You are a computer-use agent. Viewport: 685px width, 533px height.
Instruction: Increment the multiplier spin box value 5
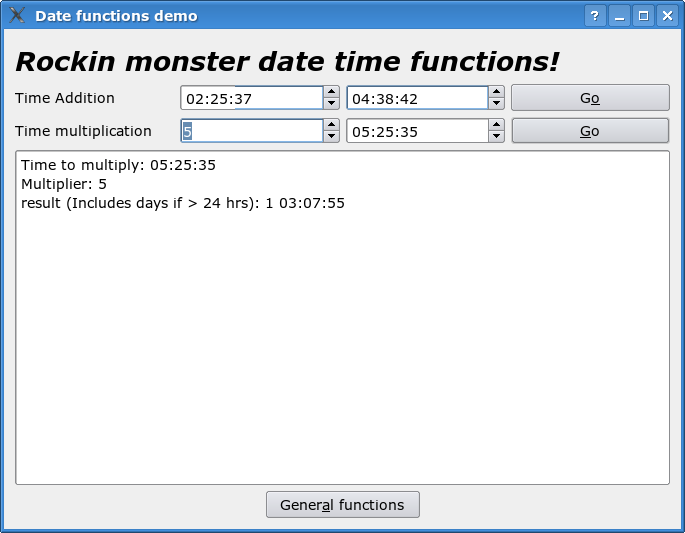331,125
